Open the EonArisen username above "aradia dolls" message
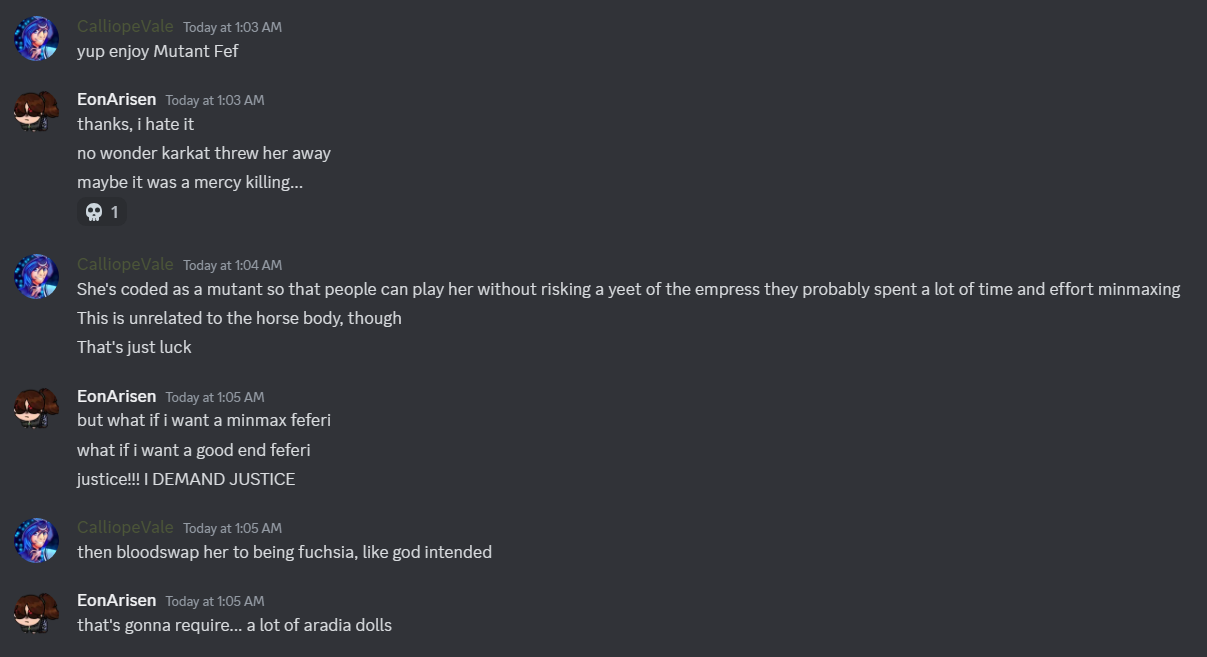 [116, 600]
